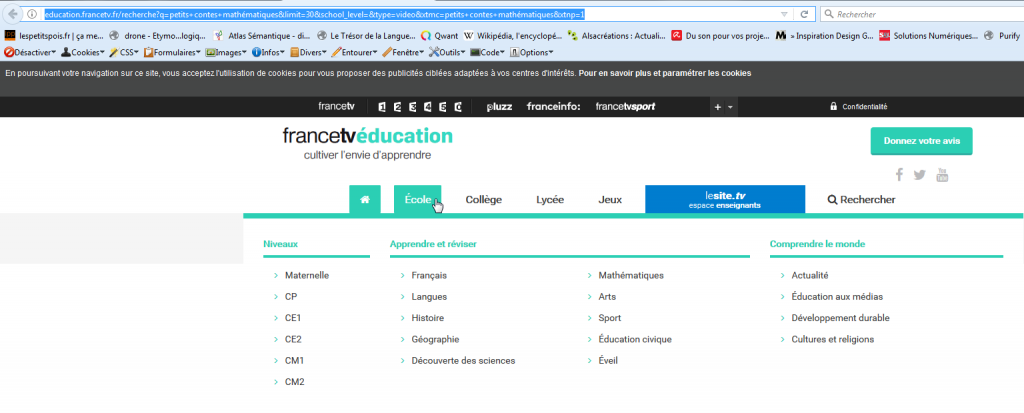Image resolution: width=1024 pixels, height=413 pixels.
Task: Select the Collège navigation tab
Action: (484, 200)
